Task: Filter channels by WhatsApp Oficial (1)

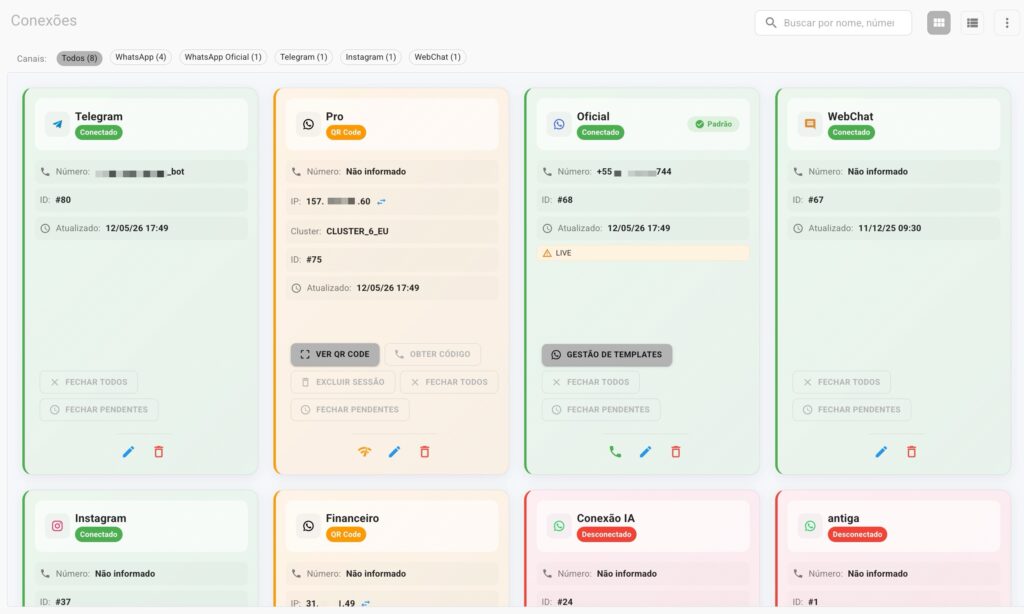Action: pos(223,57)
